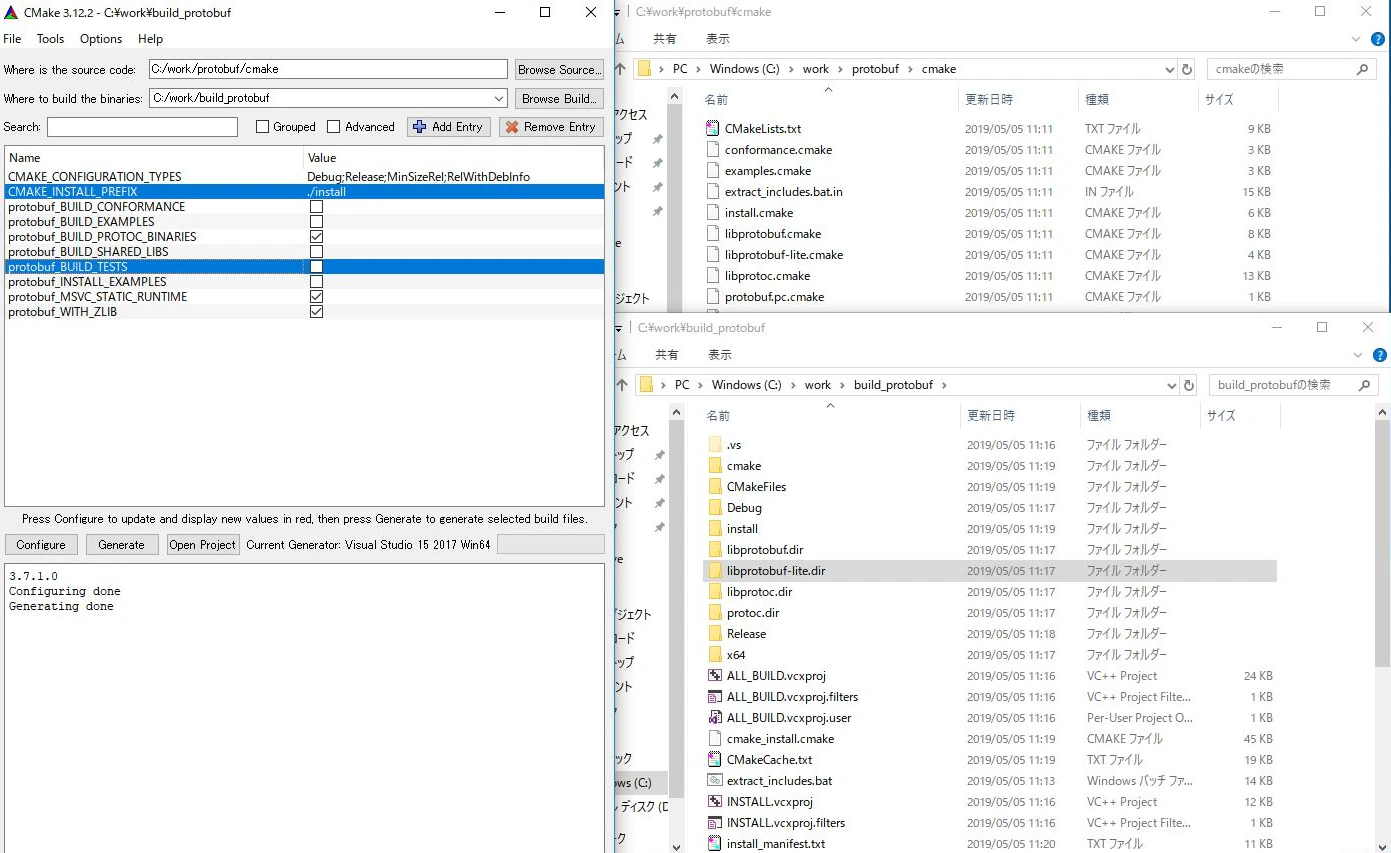
Task: Select the libprotoc.cmake file icon
Action: 712,275
